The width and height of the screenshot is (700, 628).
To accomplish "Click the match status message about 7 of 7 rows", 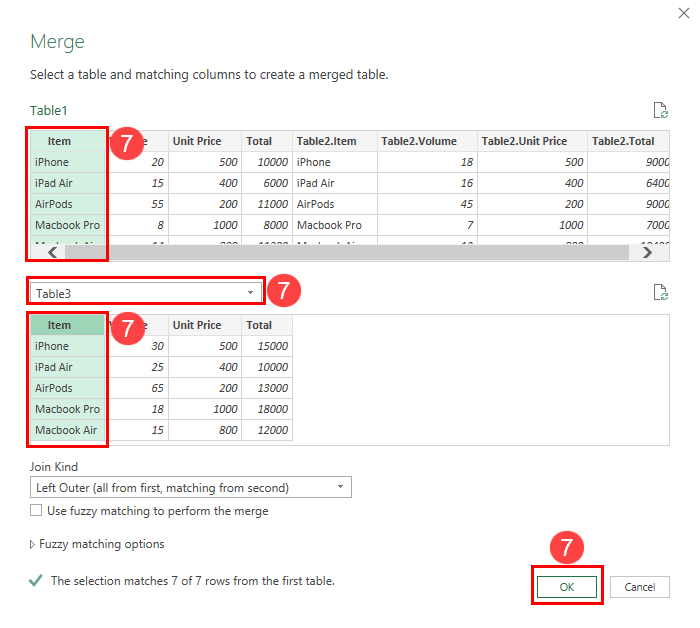I will (192, 581).
